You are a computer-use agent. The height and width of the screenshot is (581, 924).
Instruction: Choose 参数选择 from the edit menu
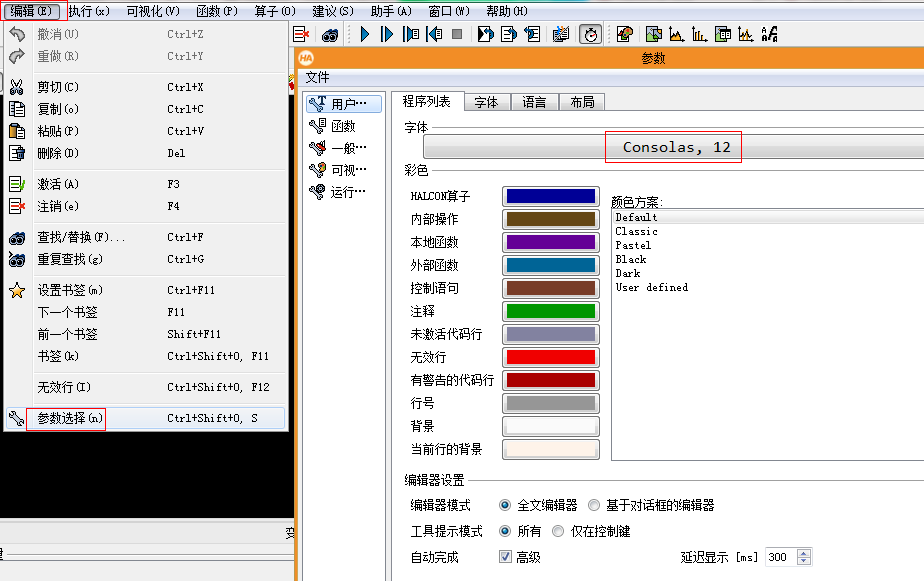[x=145, y=418]
